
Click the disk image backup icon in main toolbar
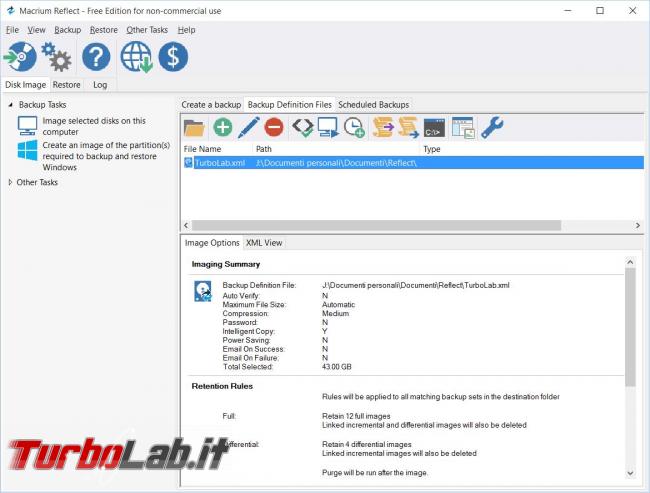(x=20, y=56)
